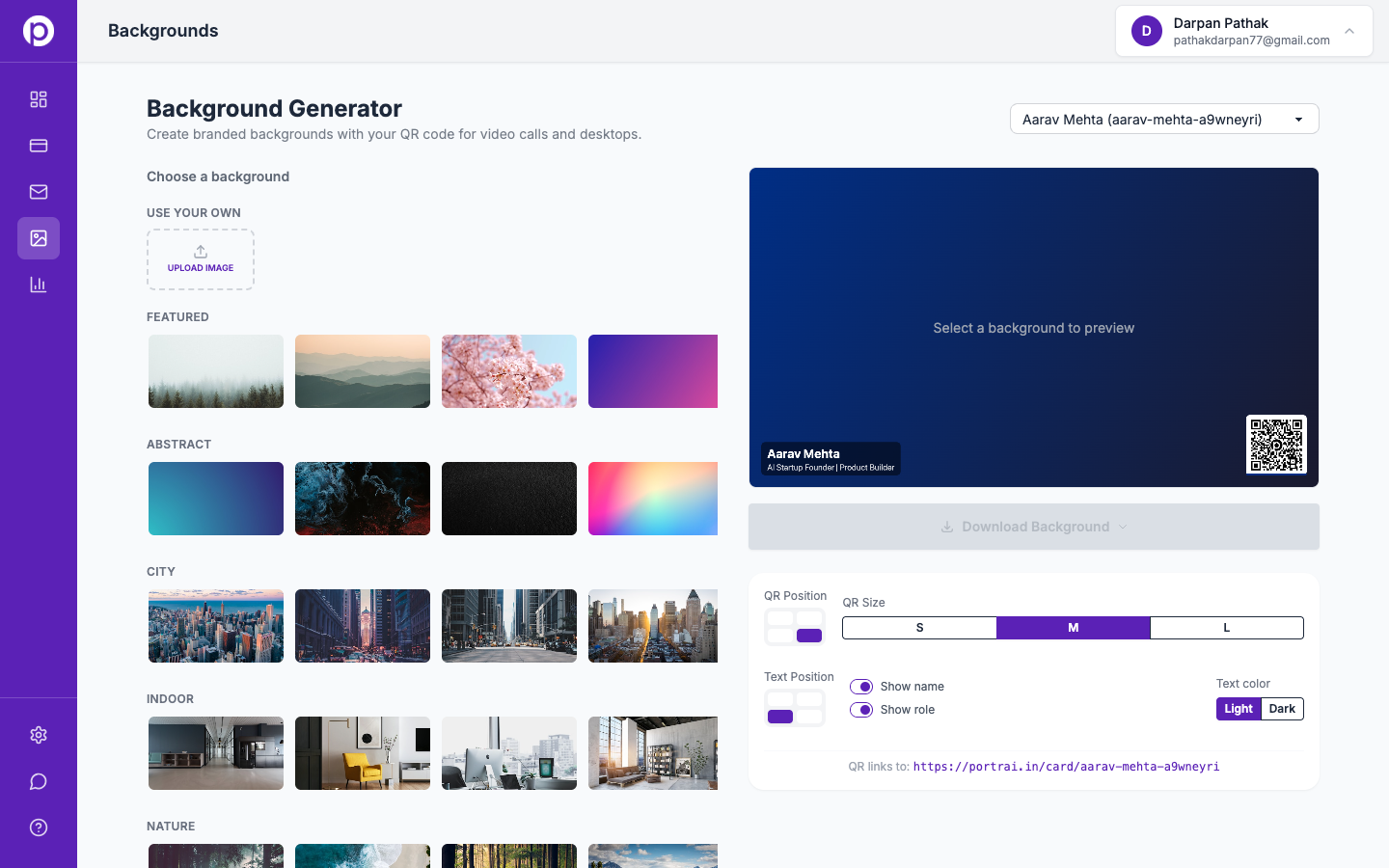Viewport: 1389px width, 868px height.
Task: Open the chevron on the Download Background button
Action: 1123,527
